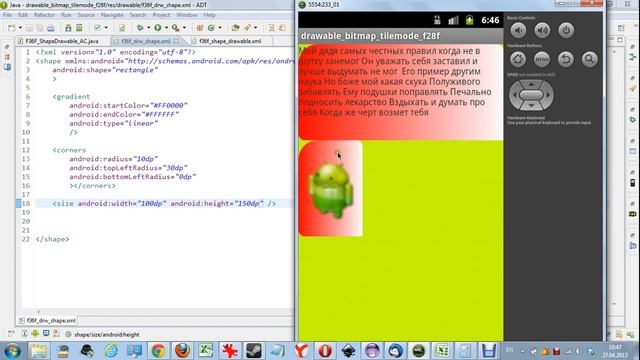The height and width of the screenshot is (360, 640).
Task: Click emulator D-pad left arrow
Action: tap(514, 95)
